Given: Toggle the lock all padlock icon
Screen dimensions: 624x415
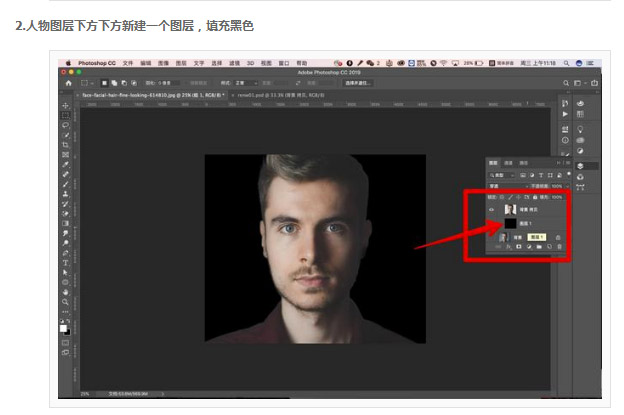Looking at the screenshot, I should [535, 197].
